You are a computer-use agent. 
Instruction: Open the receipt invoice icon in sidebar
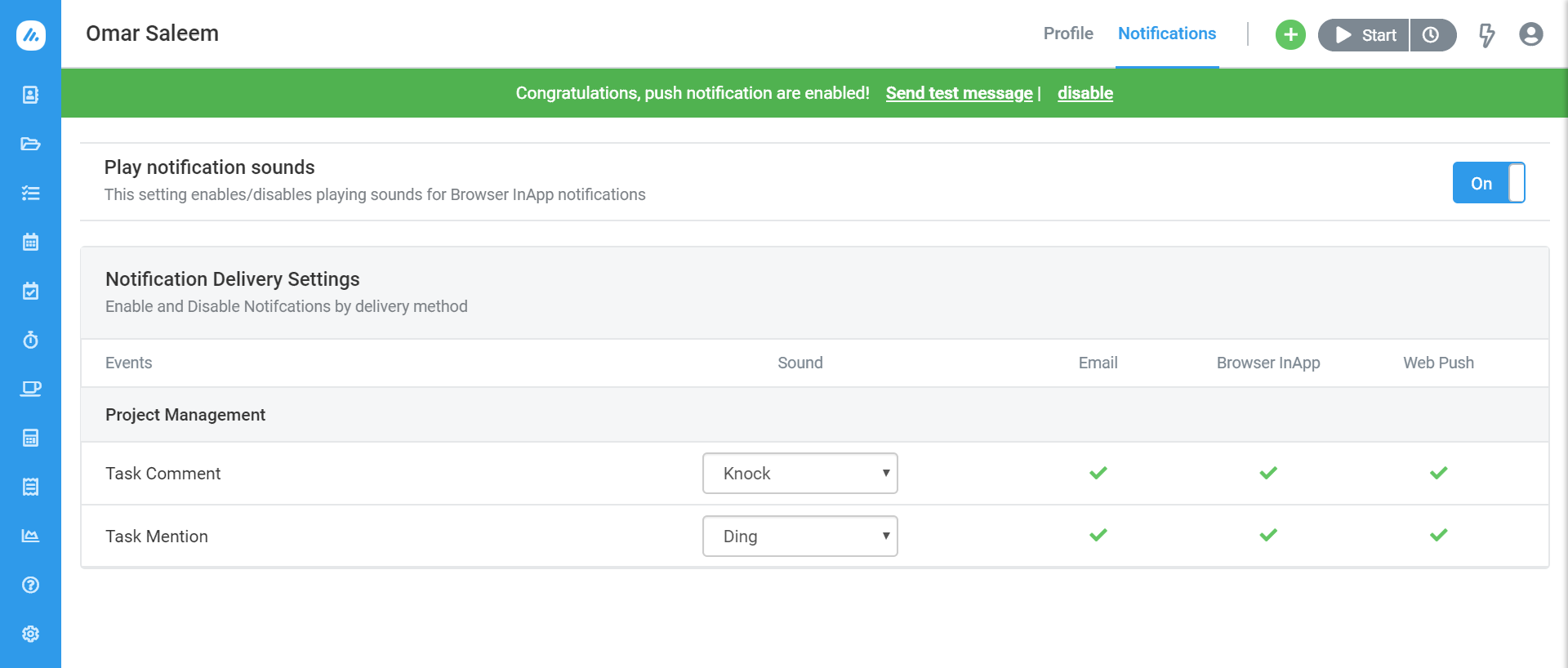click(x=31, y=487)
